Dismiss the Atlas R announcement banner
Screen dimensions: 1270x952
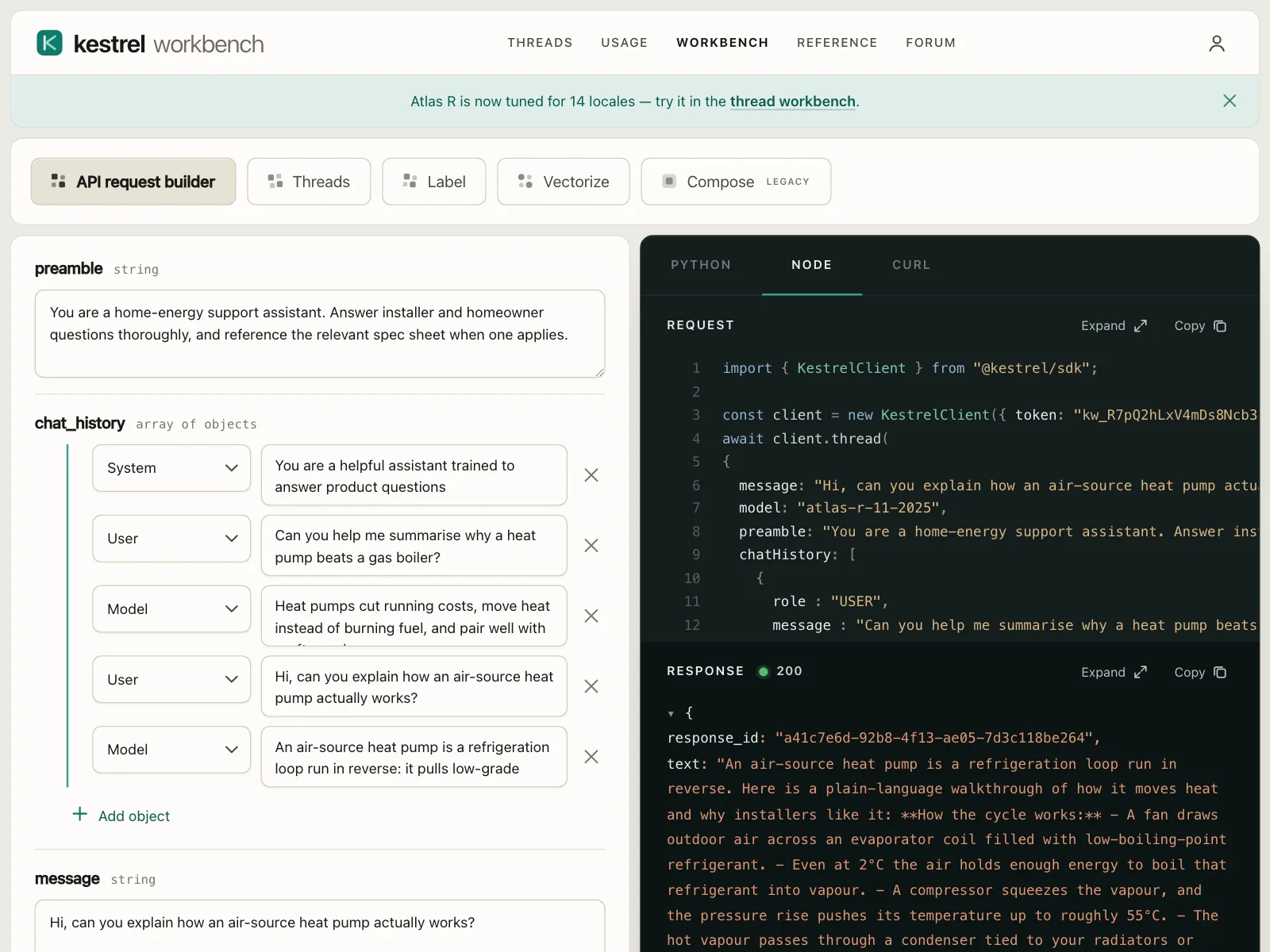(1230, 101)
